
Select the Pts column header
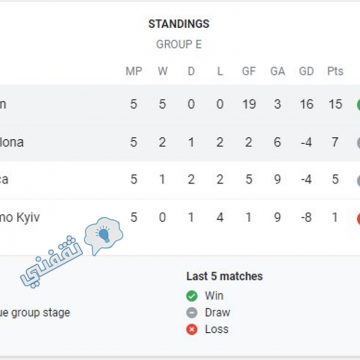click(335, 71)
